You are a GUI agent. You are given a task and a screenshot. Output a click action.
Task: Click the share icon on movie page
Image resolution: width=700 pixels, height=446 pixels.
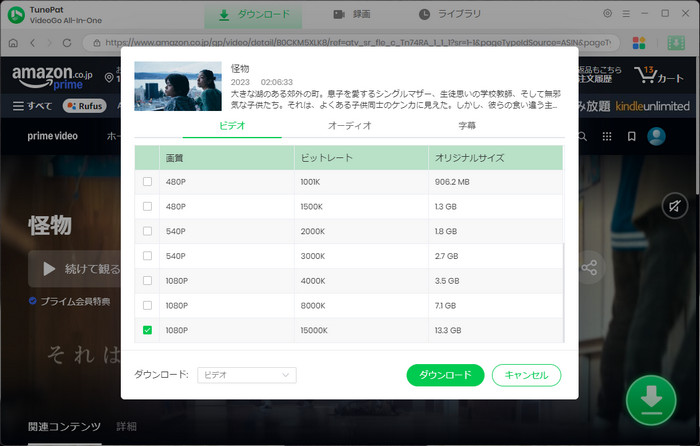click(589, 267)
